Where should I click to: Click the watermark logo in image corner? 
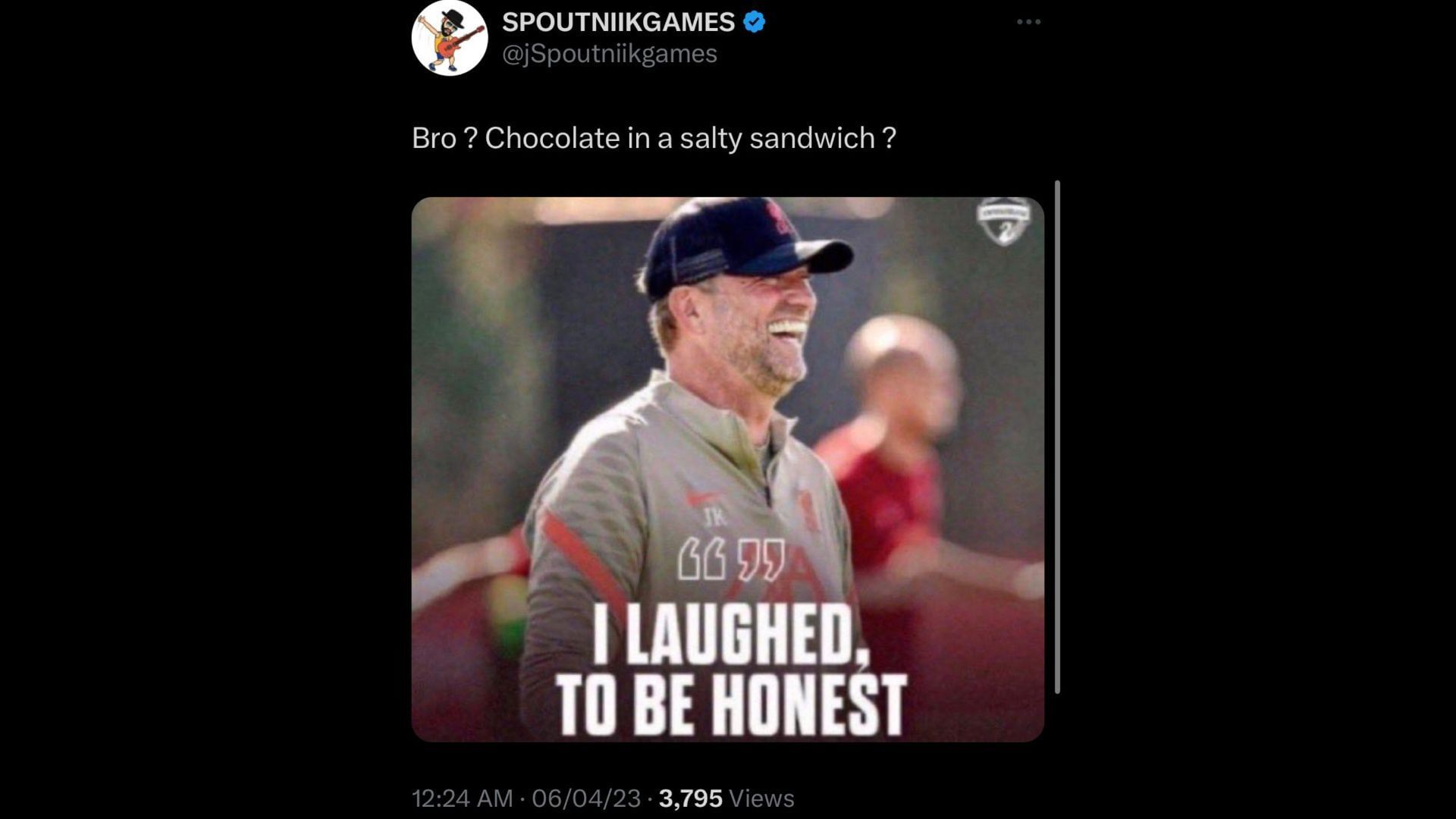tap(1003, 222)
